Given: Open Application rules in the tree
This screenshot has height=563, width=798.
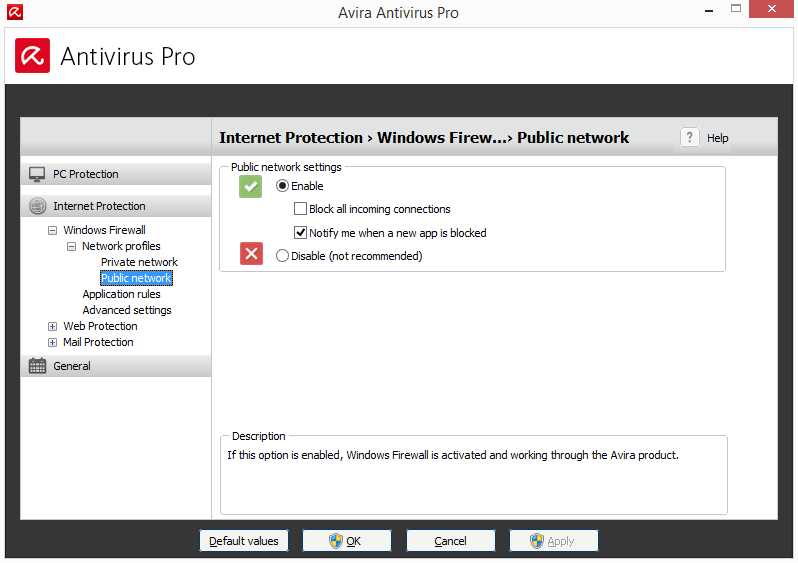Looking at the screenshot, I should (x=121, y=294).
